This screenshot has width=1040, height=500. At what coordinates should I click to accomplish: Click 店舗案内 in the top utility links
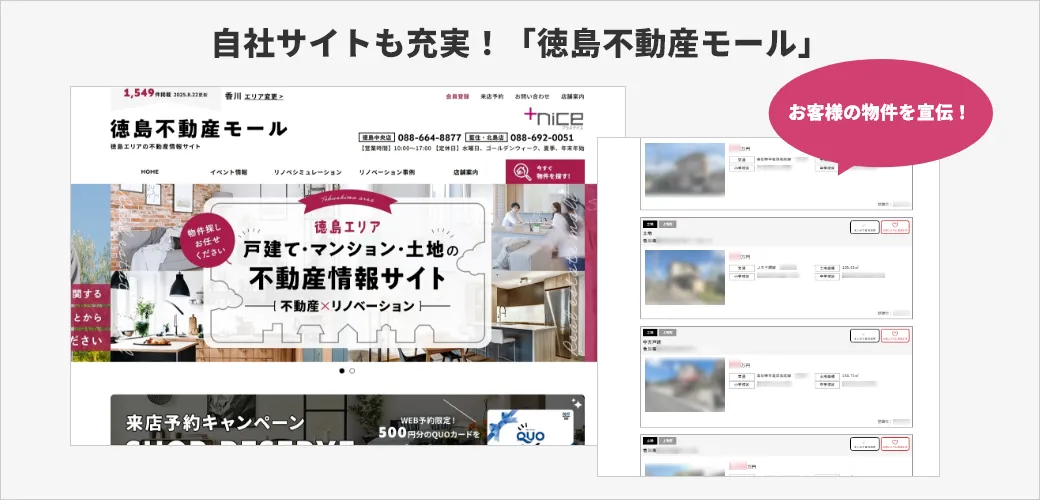tap(572, 96)
